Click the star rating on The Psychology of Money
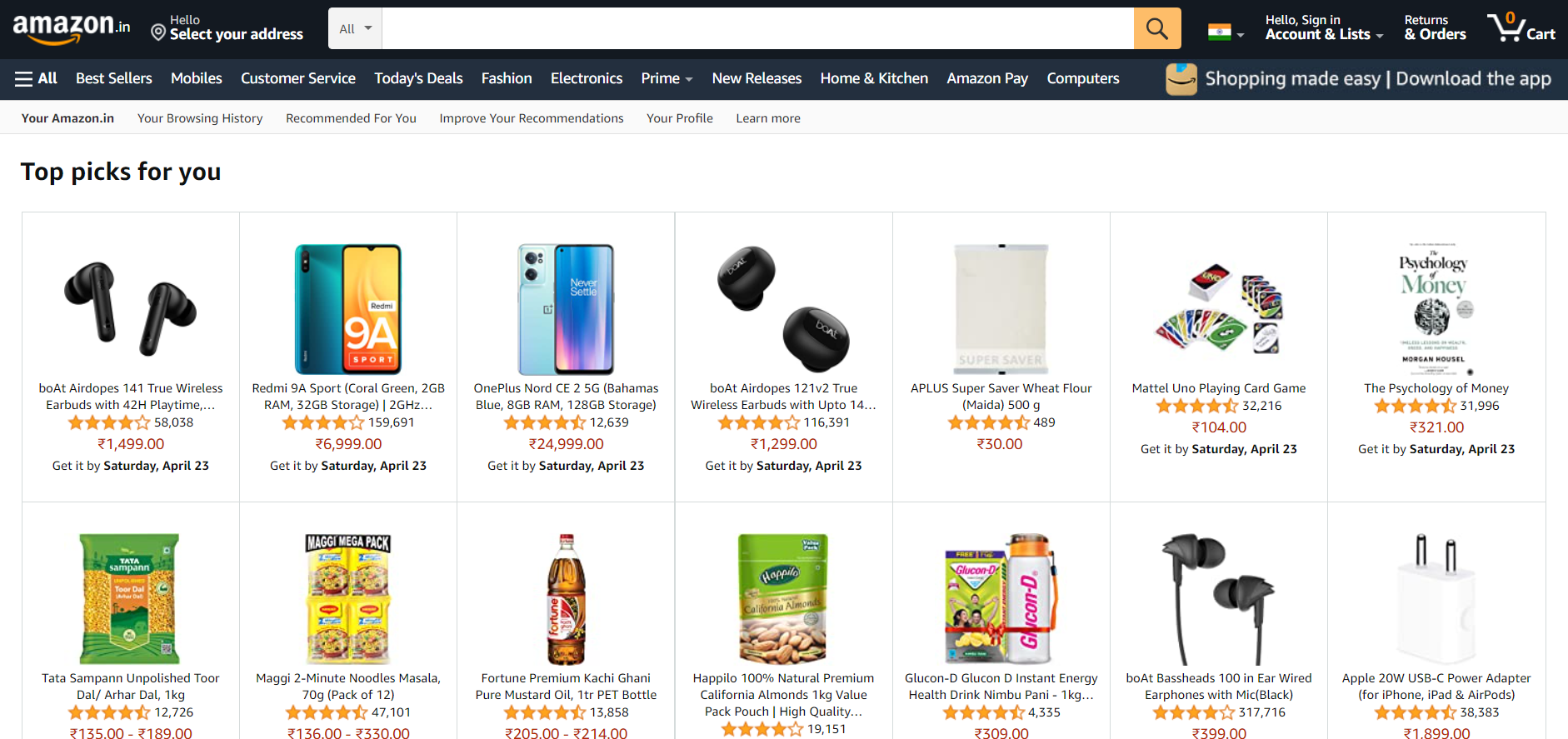The image size is (1568, 739). point(1415,405)
